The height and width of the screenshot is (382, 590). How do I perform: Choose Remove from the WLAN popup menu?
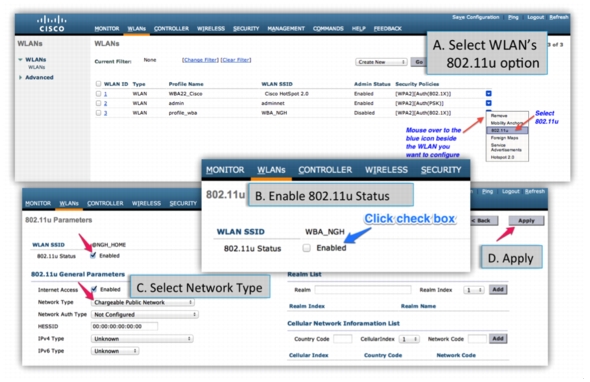[x=499, y=116]
